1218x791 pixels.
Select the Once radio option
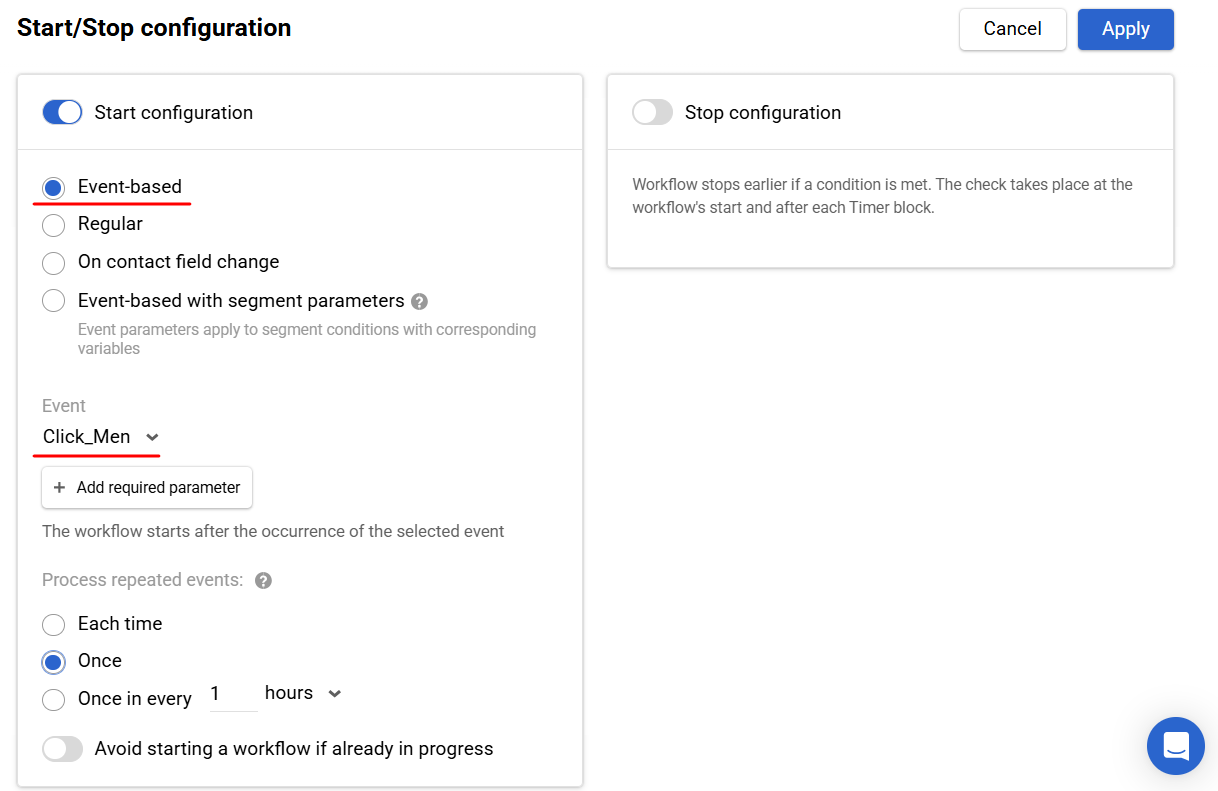click(53, 662)
